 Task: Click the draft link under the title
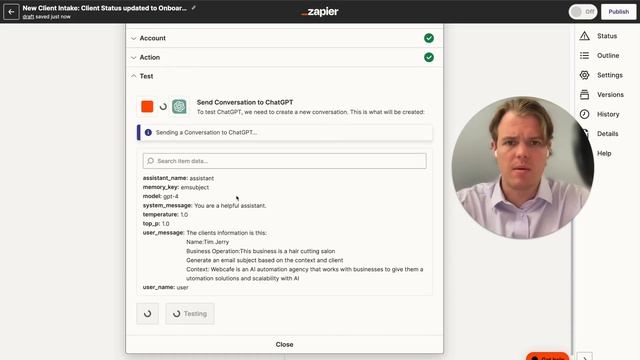click(28, 17)
